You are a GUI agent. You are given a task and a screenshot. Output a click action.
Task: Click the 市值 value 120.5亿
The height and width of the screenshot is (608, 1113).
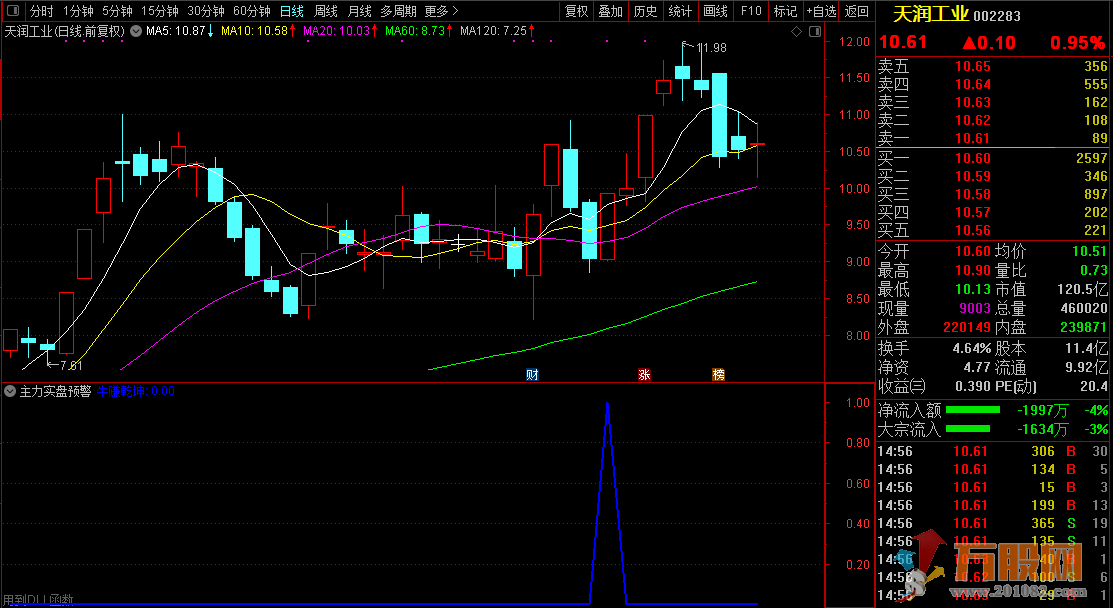[1083, 289]
